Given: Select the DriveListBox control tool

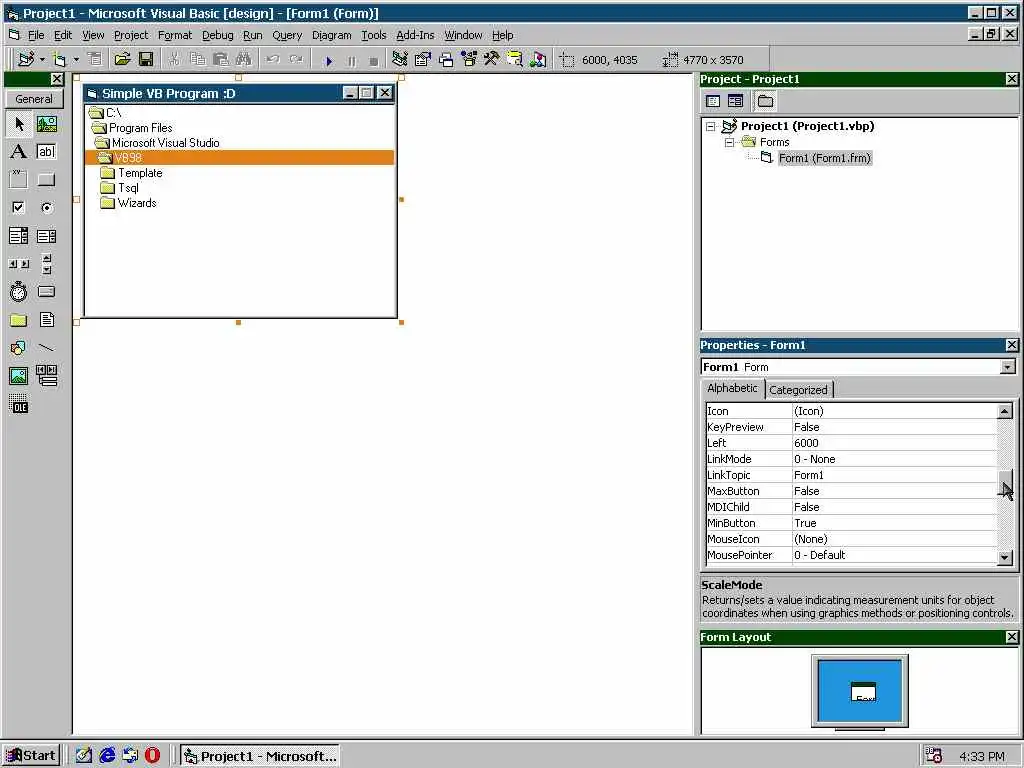Looking at the screenshot, I should [x=46, y=292].
